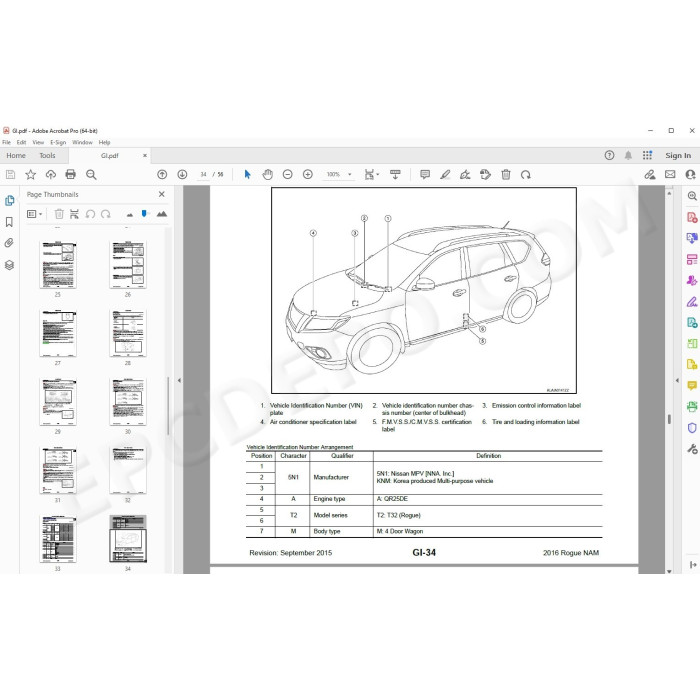Select the arrow selection tool
700x700 pixels.
(x=247, y=175)
